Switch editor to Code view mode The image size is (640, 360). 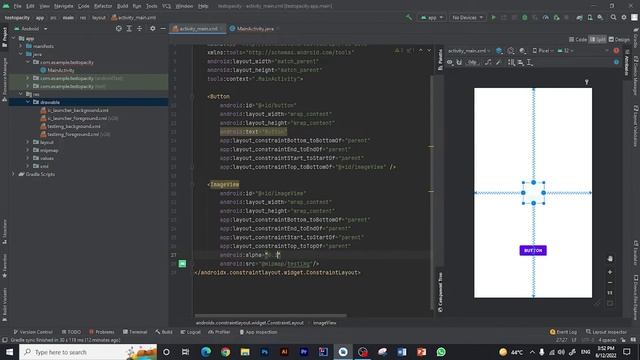pos(578,40)
